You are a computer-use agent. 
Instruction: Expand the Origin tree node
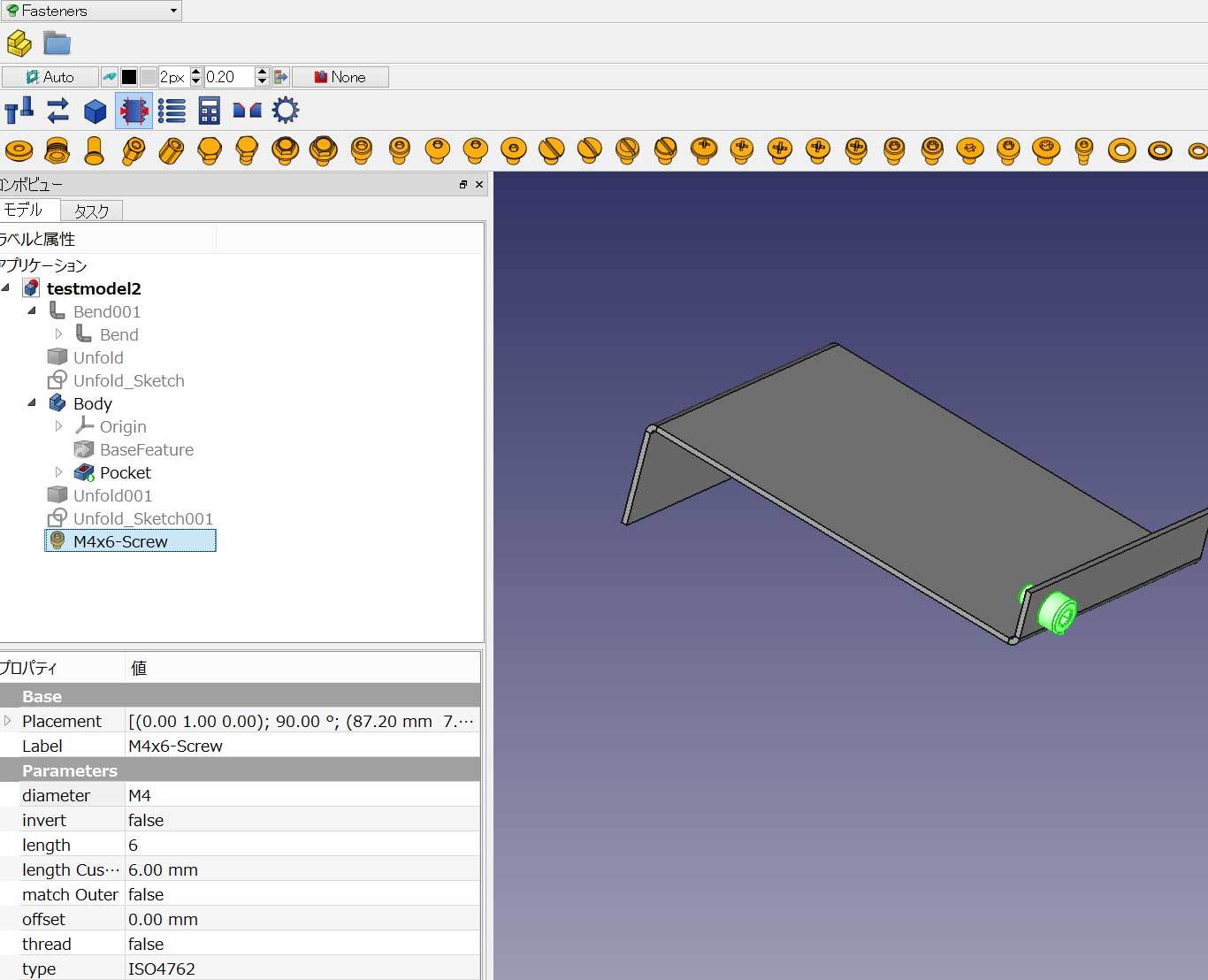pos(58,425)
